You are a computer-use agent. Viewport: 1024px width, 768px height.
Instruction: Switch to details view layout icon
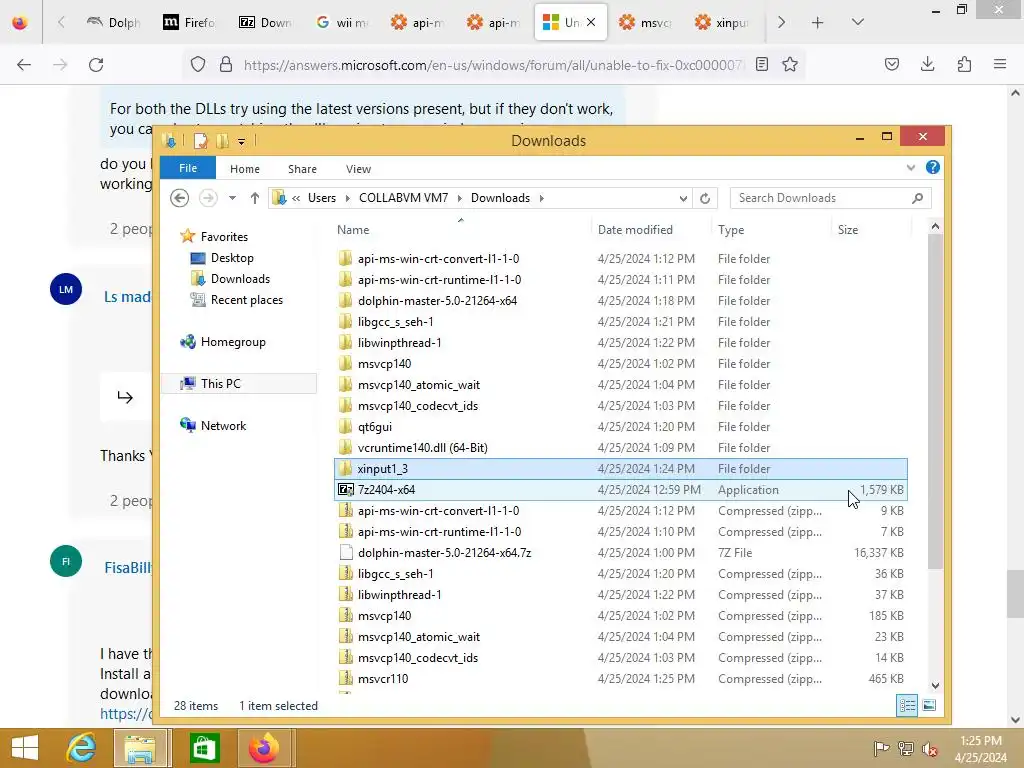click(x=907, y=705)
